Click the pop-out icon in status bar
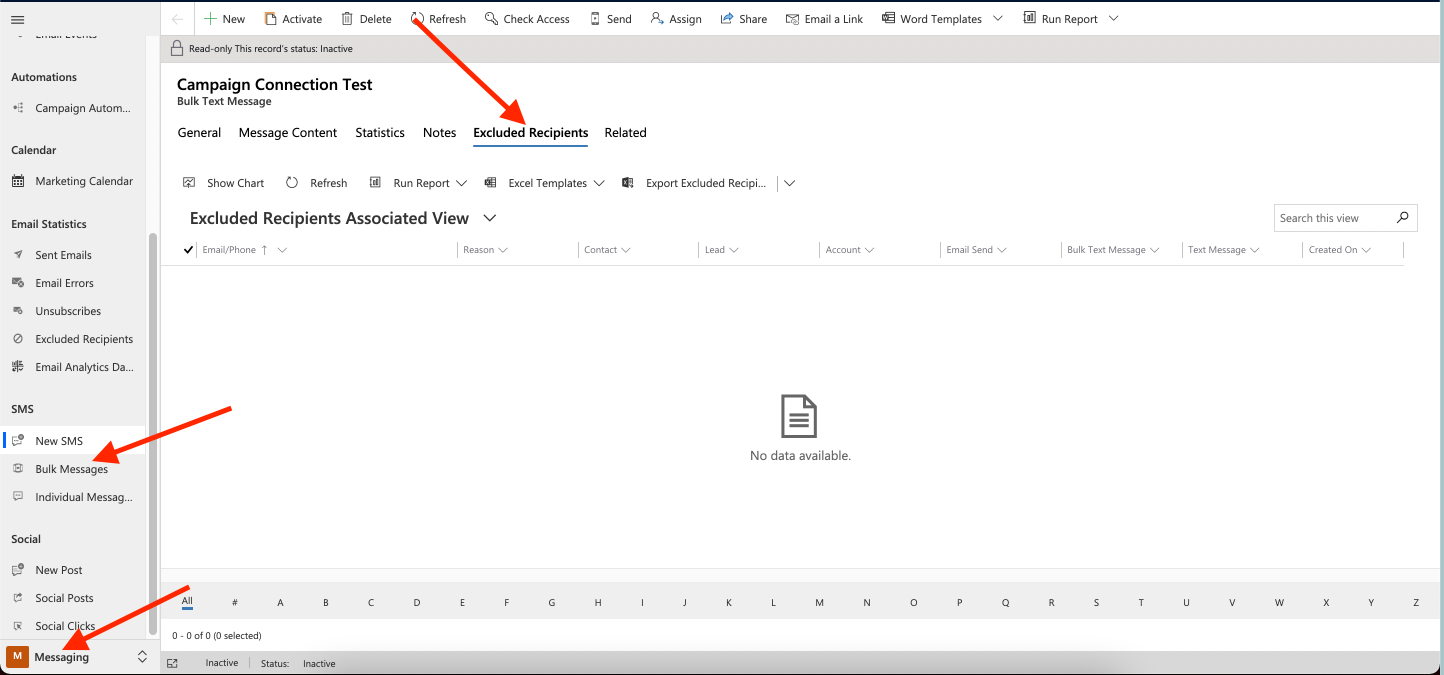1444x675 pixels. 172,663
